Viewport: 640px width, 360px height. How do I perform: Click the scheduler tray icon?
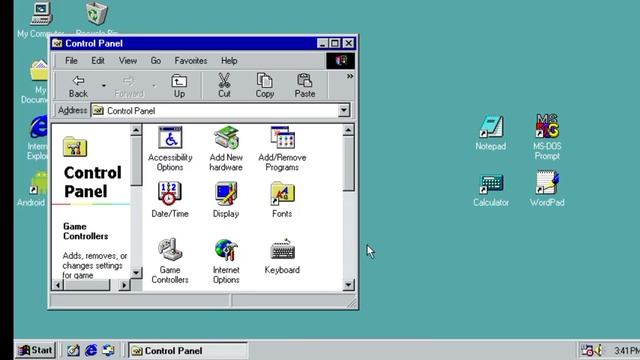587,350
